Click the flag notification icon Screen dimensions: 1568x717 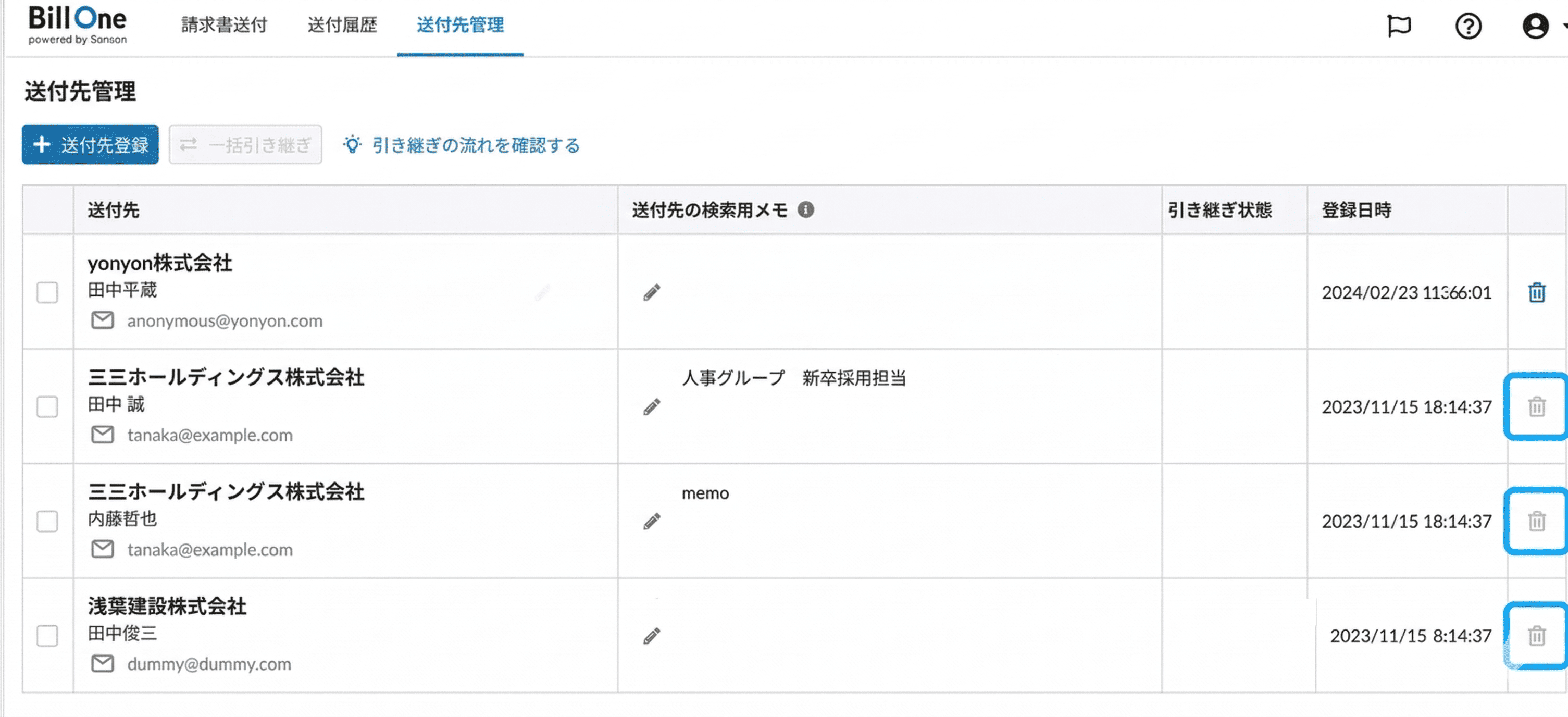1398,26
